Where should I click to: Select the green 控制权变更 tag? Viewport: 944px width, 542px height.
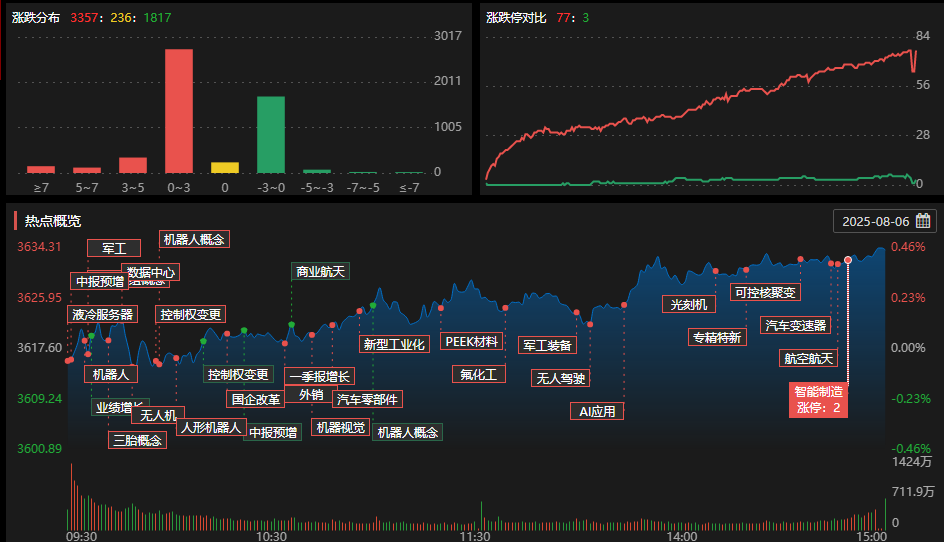[238, 375]
